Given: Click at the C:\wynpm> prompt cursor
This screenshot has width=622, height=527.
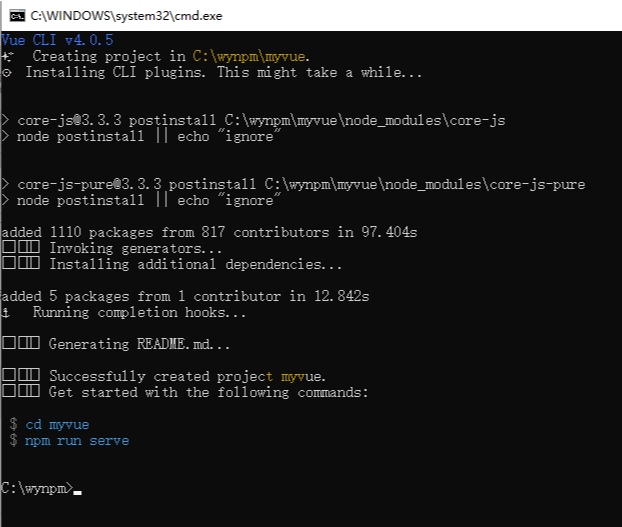Looking at the screenshot, I should click(77, 489).
